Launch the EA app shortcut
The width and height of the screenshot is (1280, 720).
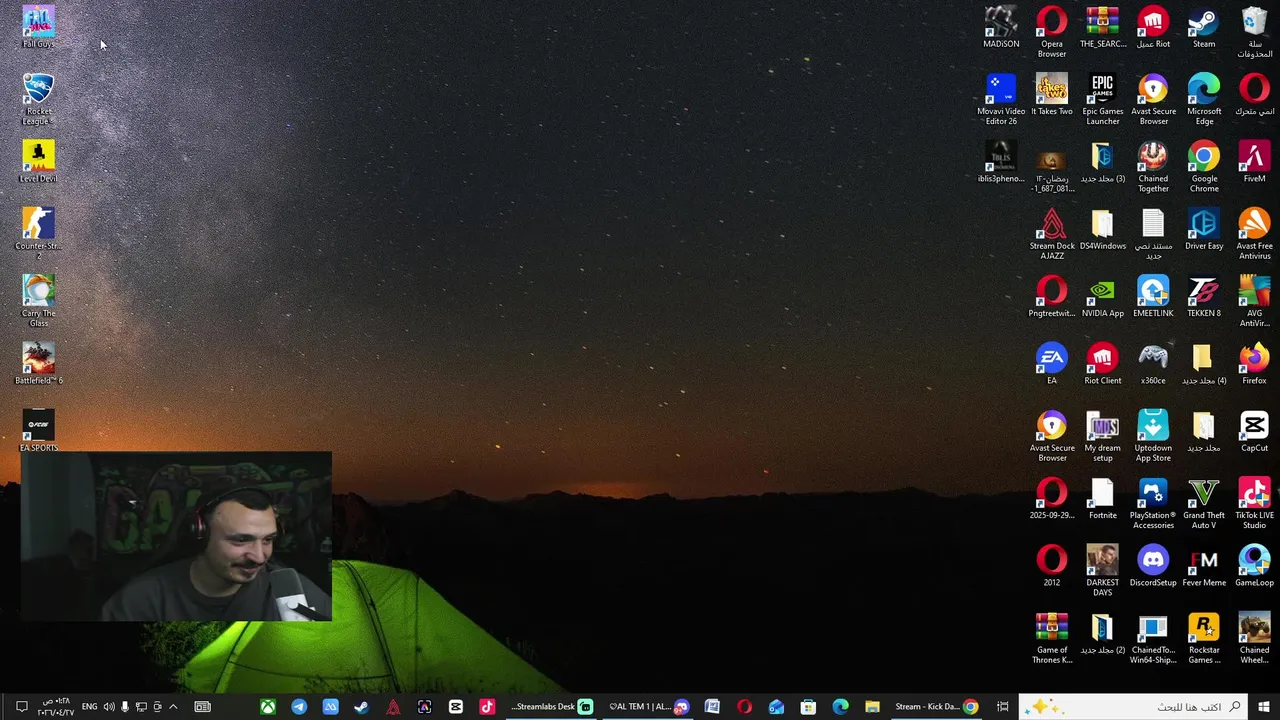click(1052, 364)
